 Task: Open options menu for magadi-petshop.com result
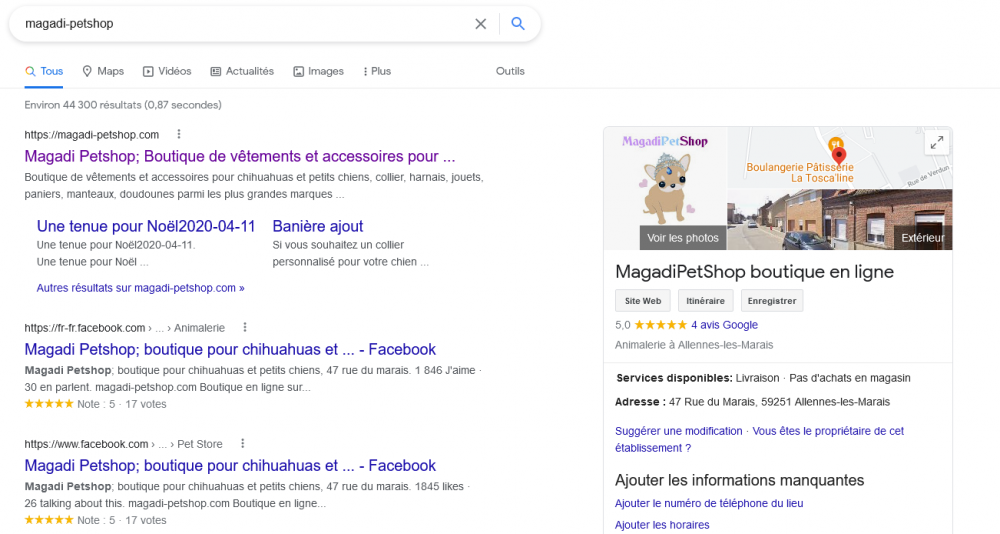click(179, 134)
